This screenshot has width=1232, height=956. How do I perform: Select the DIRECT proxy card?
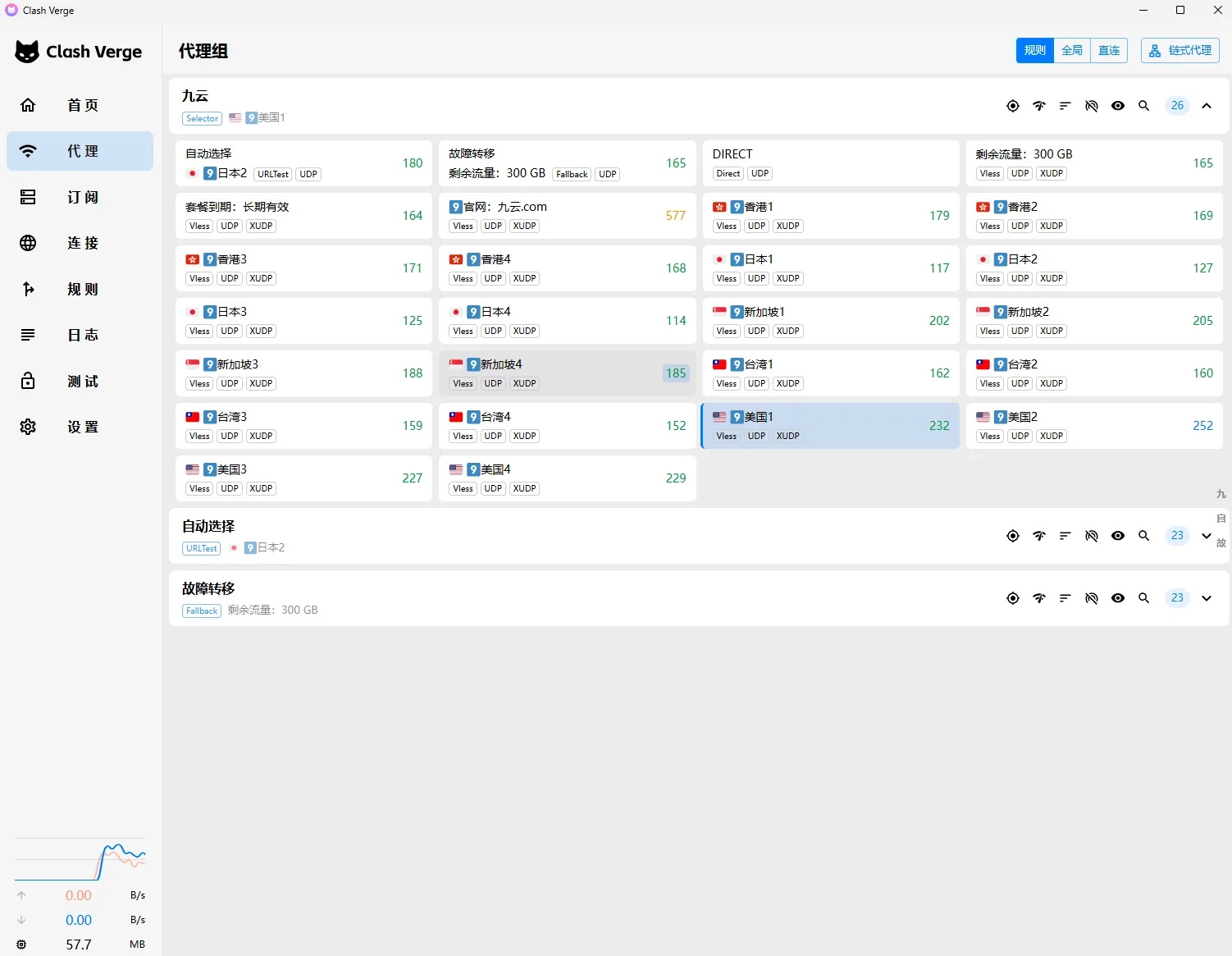coord(831,163)
